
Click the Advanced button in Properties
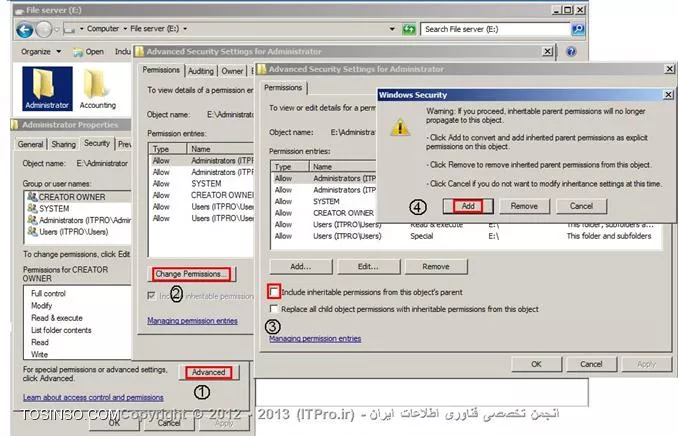click(x=208, y=372)
